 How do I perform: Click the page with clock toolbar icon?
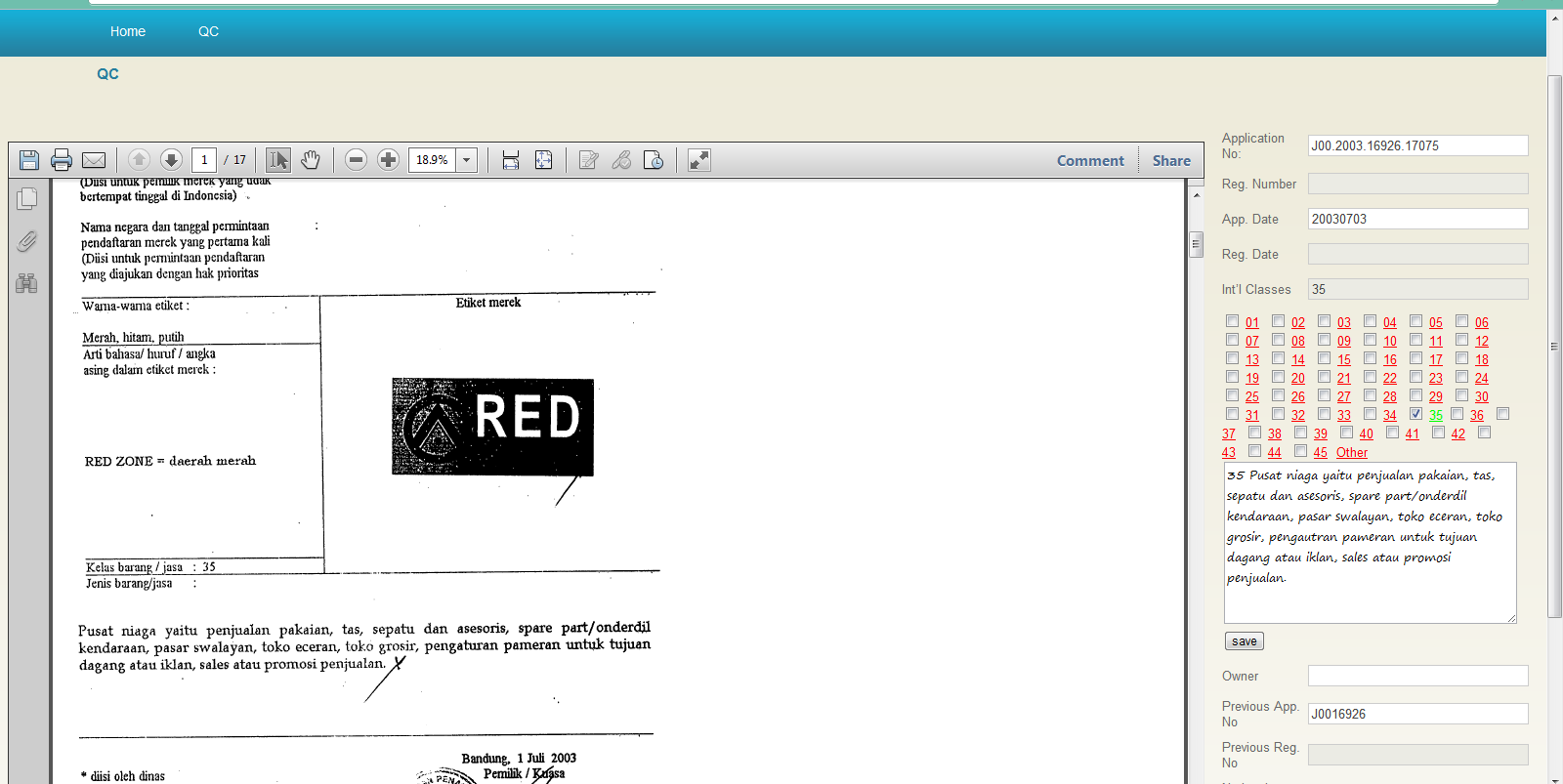pyautogui.click(x=654, y=160)
